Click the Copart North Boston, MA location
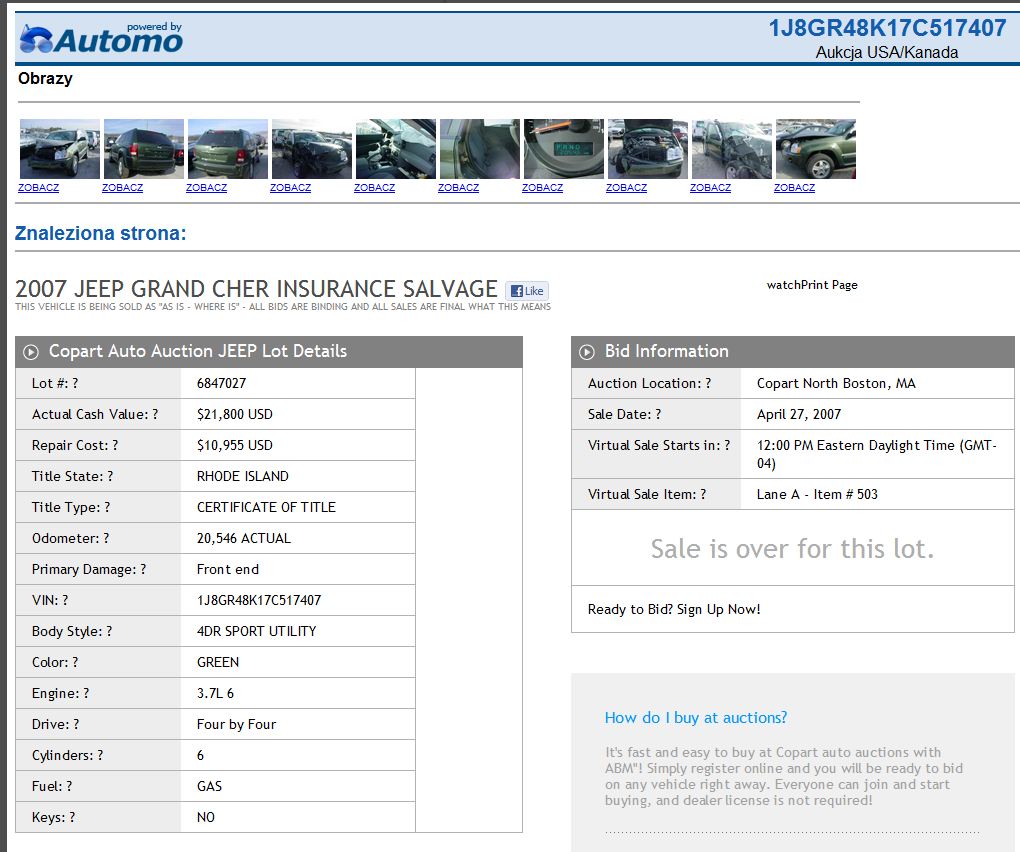The width and height of the screenshot is (1020, 852). (836, 383)
